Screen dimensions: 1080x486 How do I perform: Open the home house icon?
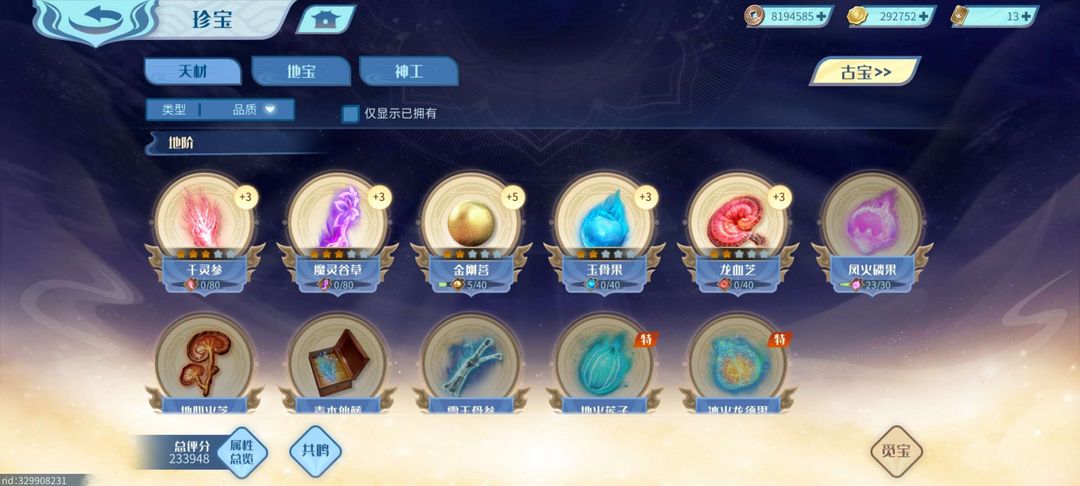pos(324,19)
